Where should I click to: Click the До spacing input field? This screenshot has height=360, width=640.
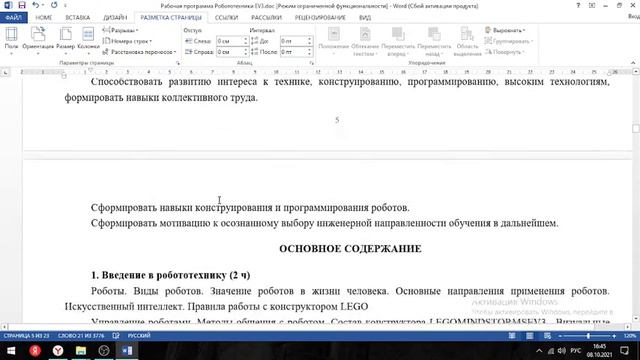tap(293, 41)
